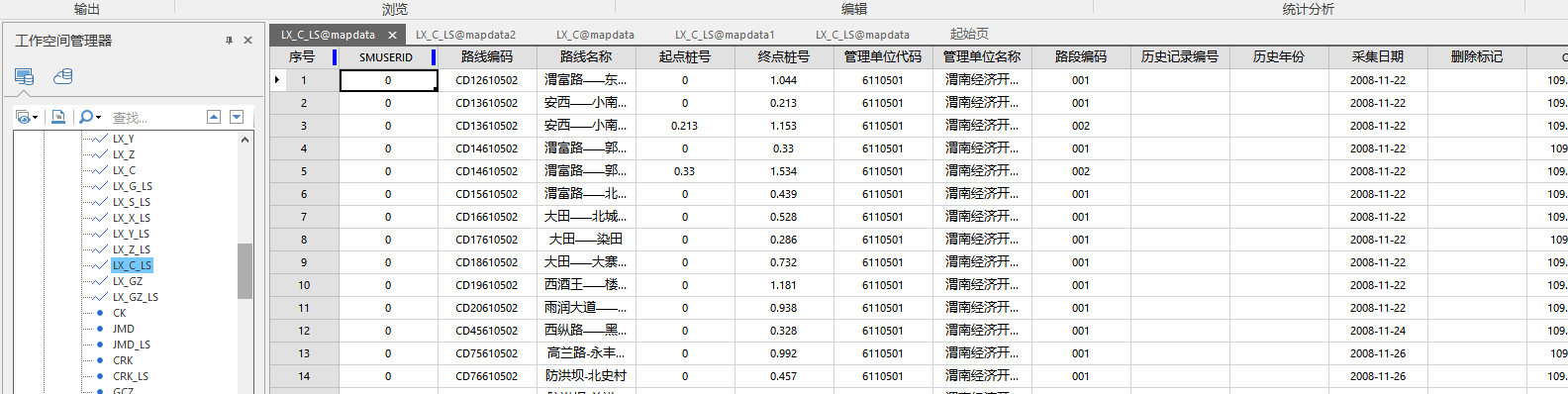This screenshot has width=1568, height=394.
Task: Click find previous up arrow
Action: (x=214, y=117)
